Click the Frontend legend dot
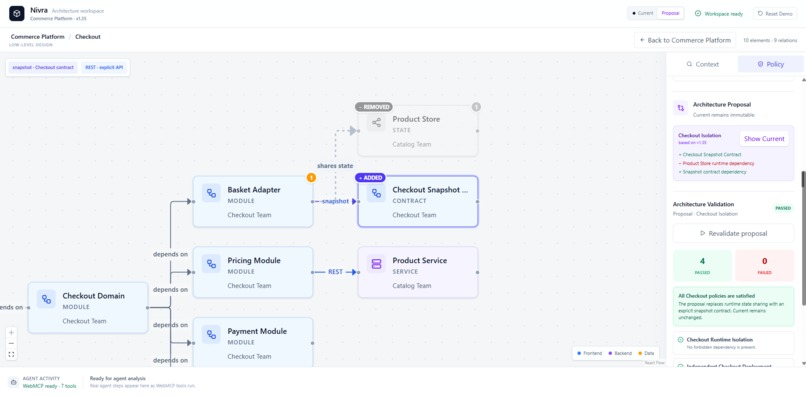The width and height of the screenshot is (806, 397). pos(579,353)
